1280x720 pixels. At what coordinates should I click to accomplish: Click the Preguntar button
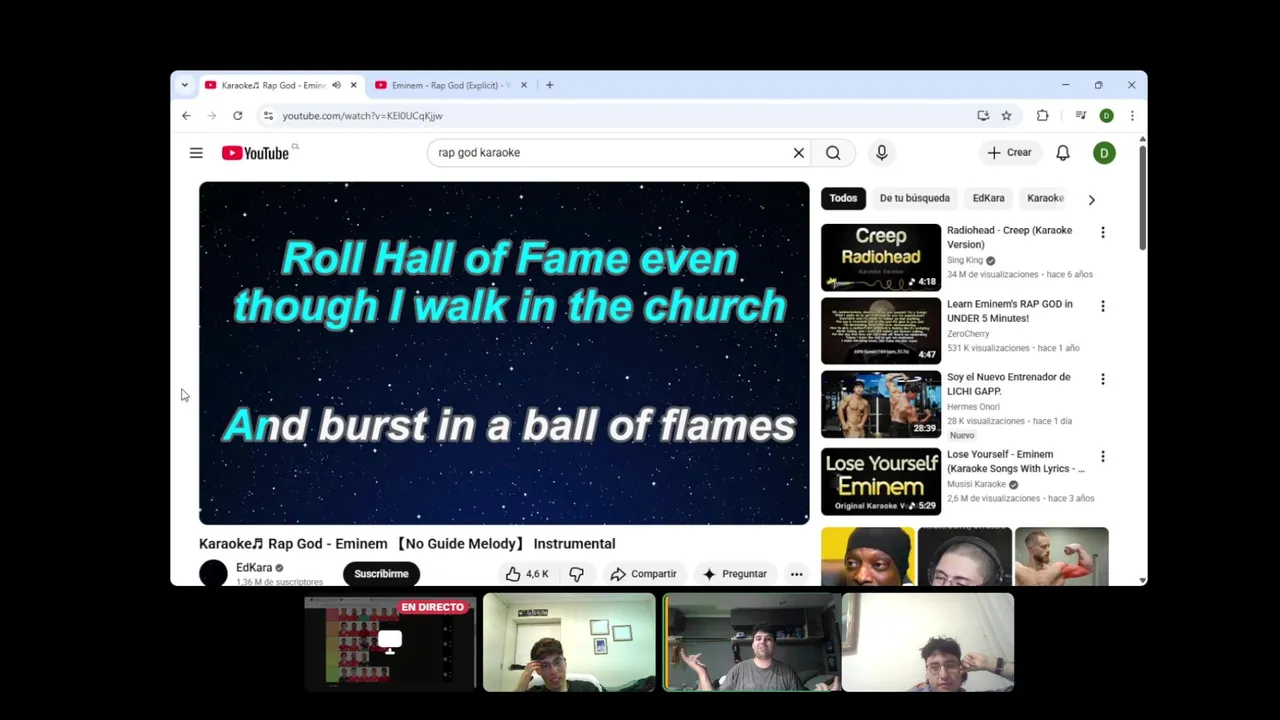735,574
